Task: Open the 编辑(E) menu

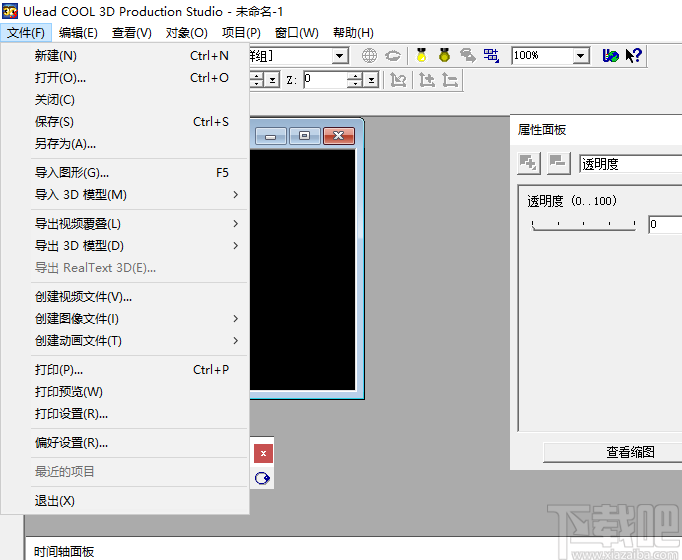Action: coord(78,33)
